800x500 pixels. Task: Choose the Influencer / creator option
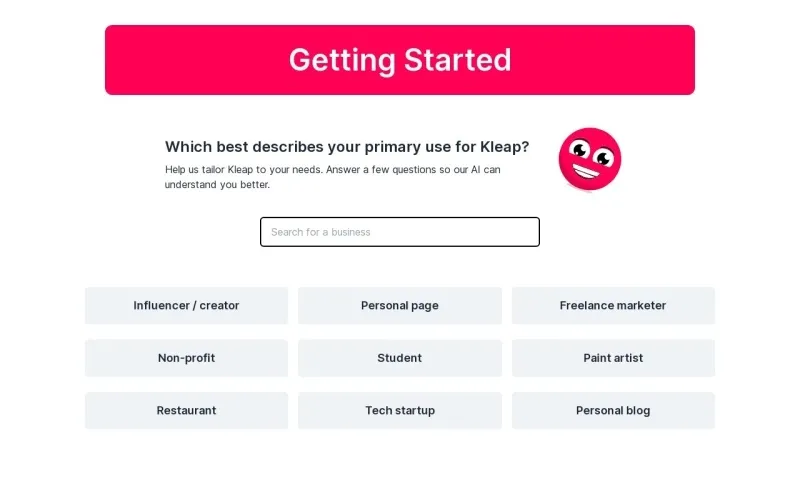186,306
